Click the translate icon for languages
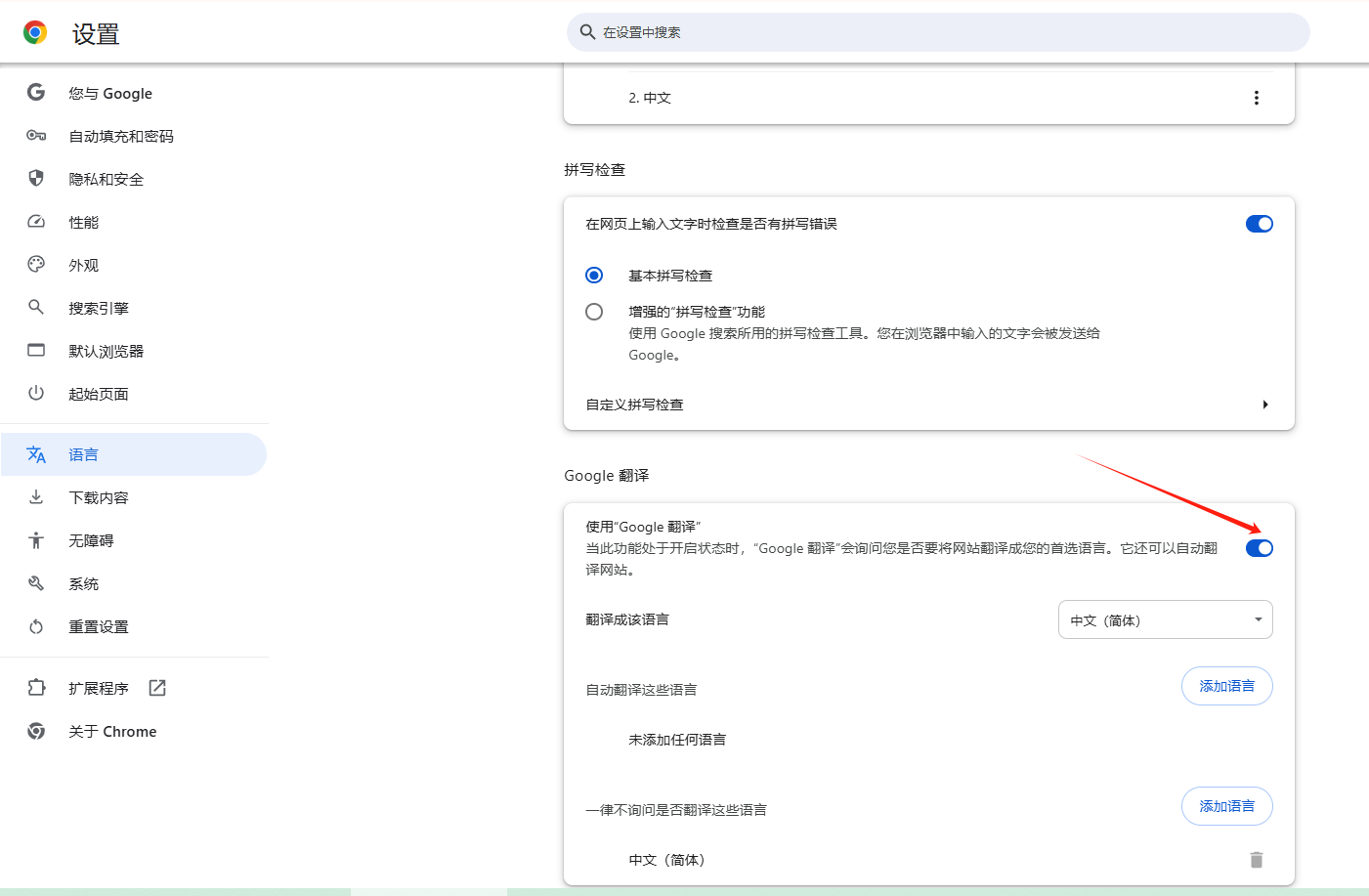The image size is (1369, 896). pyautogui.click(x=36, y=454)
